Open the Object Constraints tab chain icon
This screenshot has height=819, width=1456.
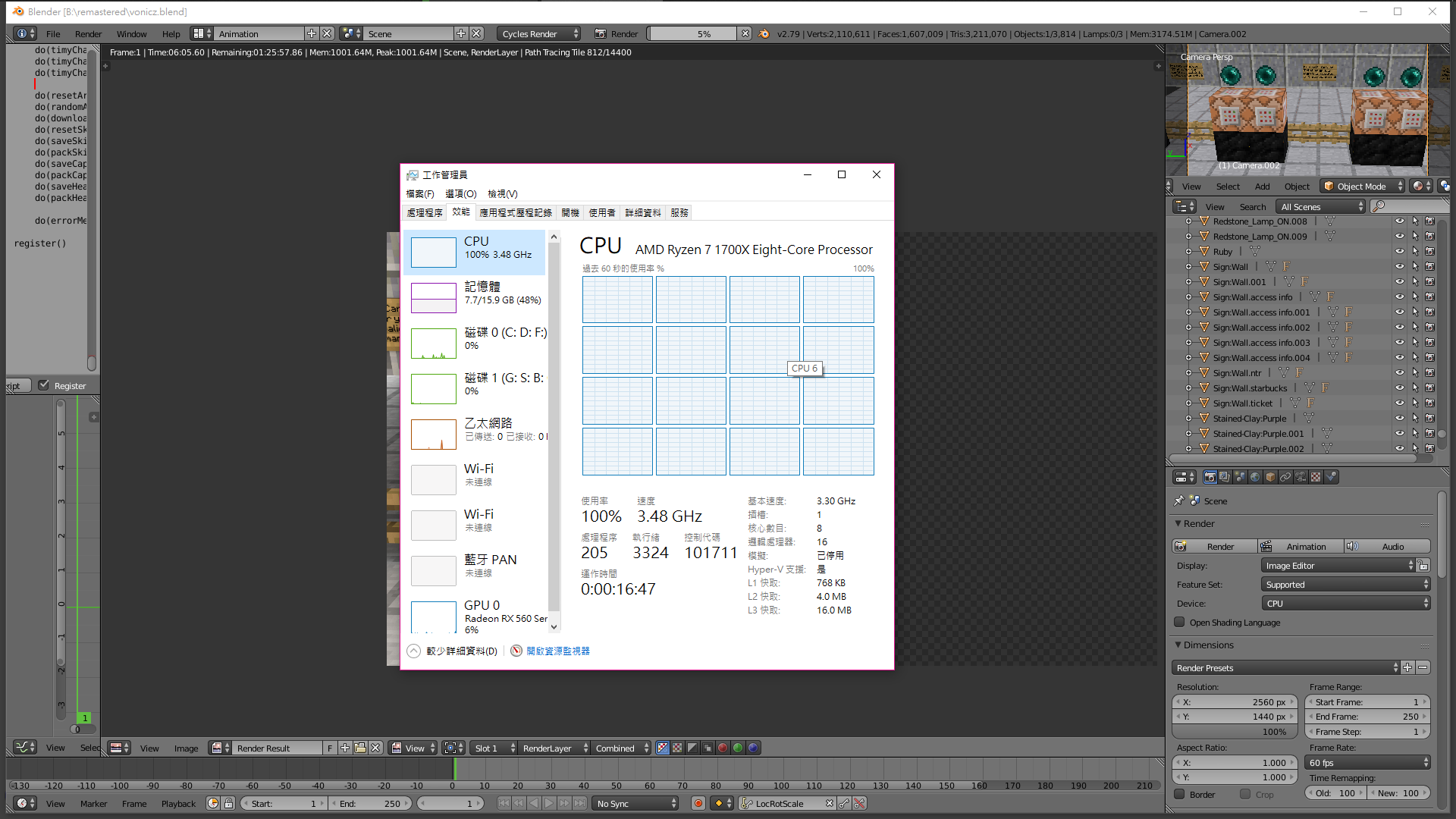[1285, 477]
